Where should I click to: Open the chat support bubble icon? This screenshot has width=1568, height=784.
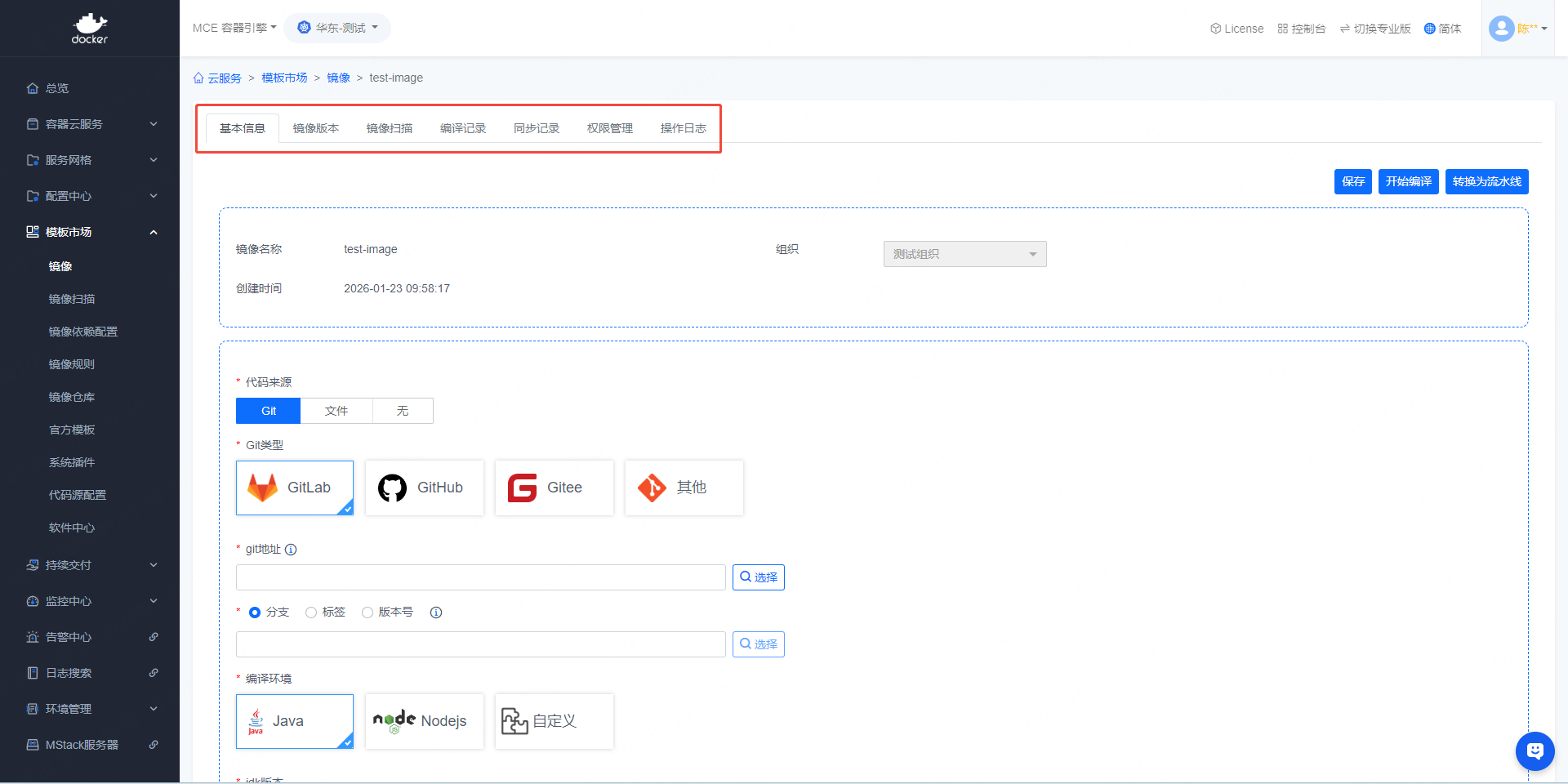1535,751
